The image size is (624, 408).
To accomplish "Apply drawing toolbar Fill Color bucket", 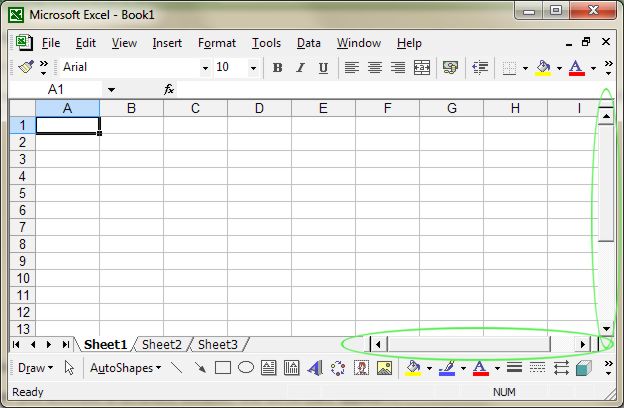I will 413,368.
